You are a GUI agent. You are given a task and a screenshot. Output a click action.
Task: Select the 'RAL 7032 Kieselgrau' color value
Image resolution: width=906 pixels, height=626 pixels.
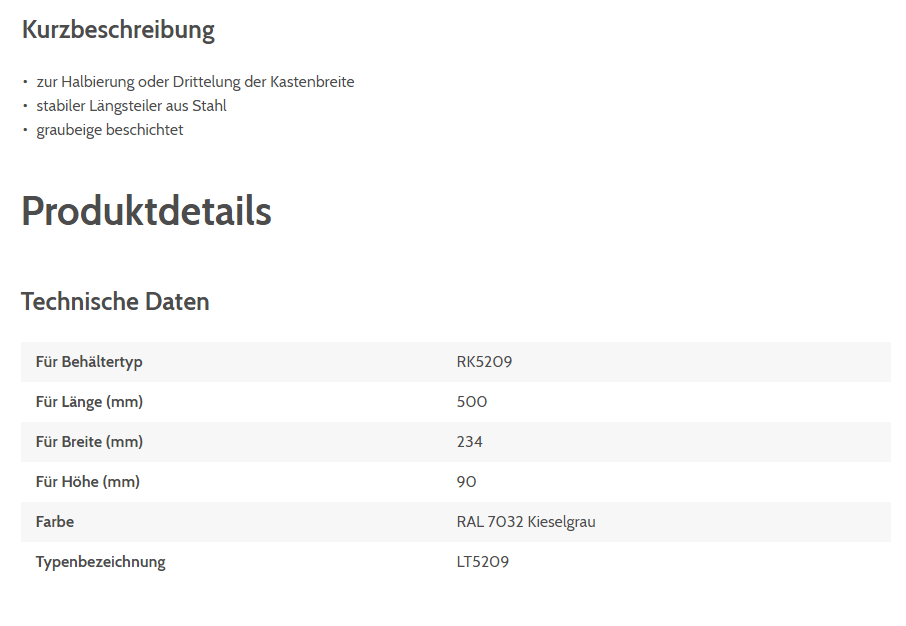tap(526, 522)
